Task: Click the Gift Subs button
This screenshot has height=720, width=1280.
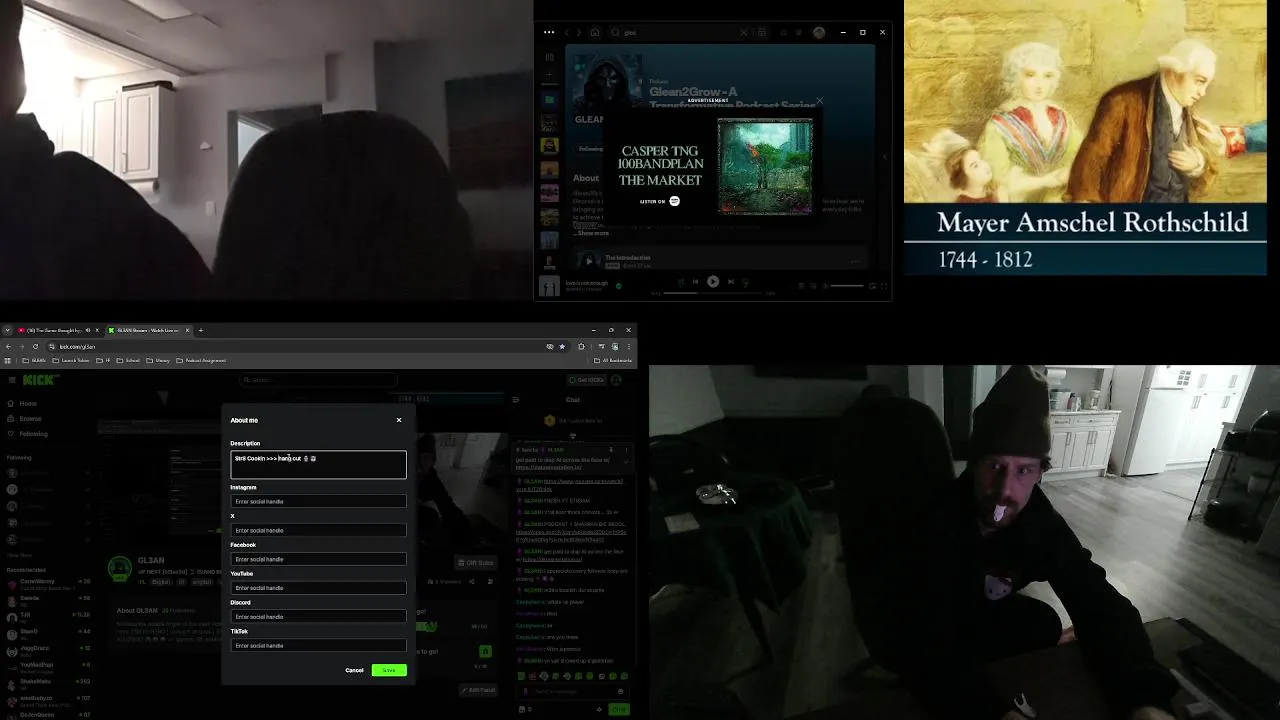Action: [x=475, y=562]
